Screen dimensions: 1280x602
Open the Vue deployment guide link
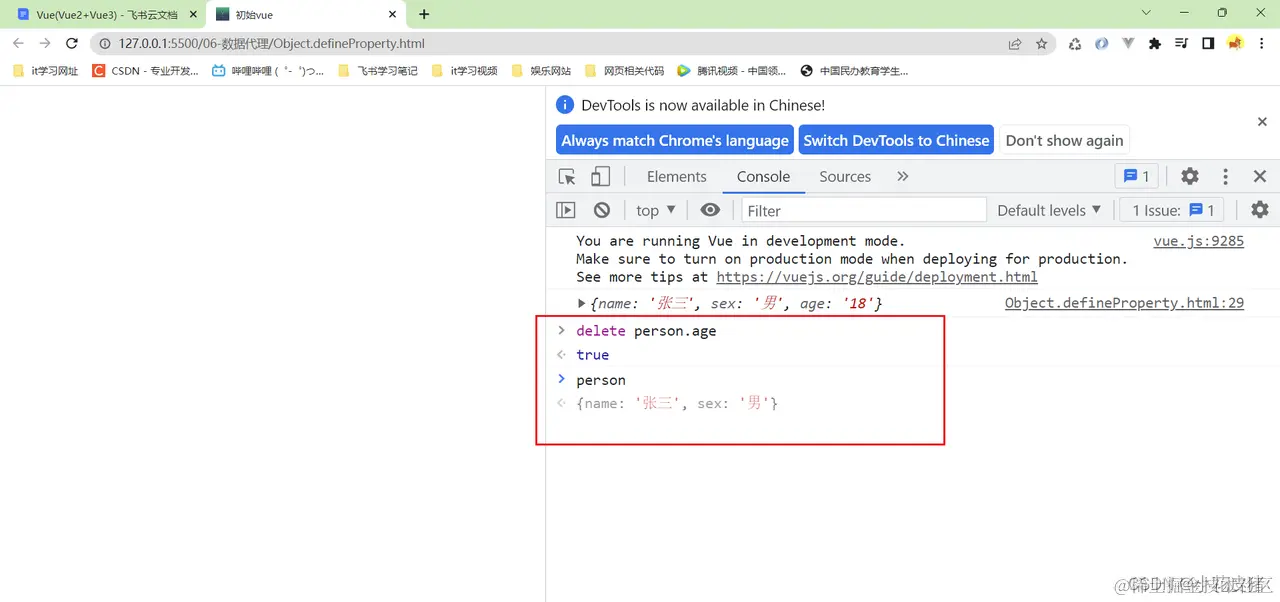click(x=877, y=277)
